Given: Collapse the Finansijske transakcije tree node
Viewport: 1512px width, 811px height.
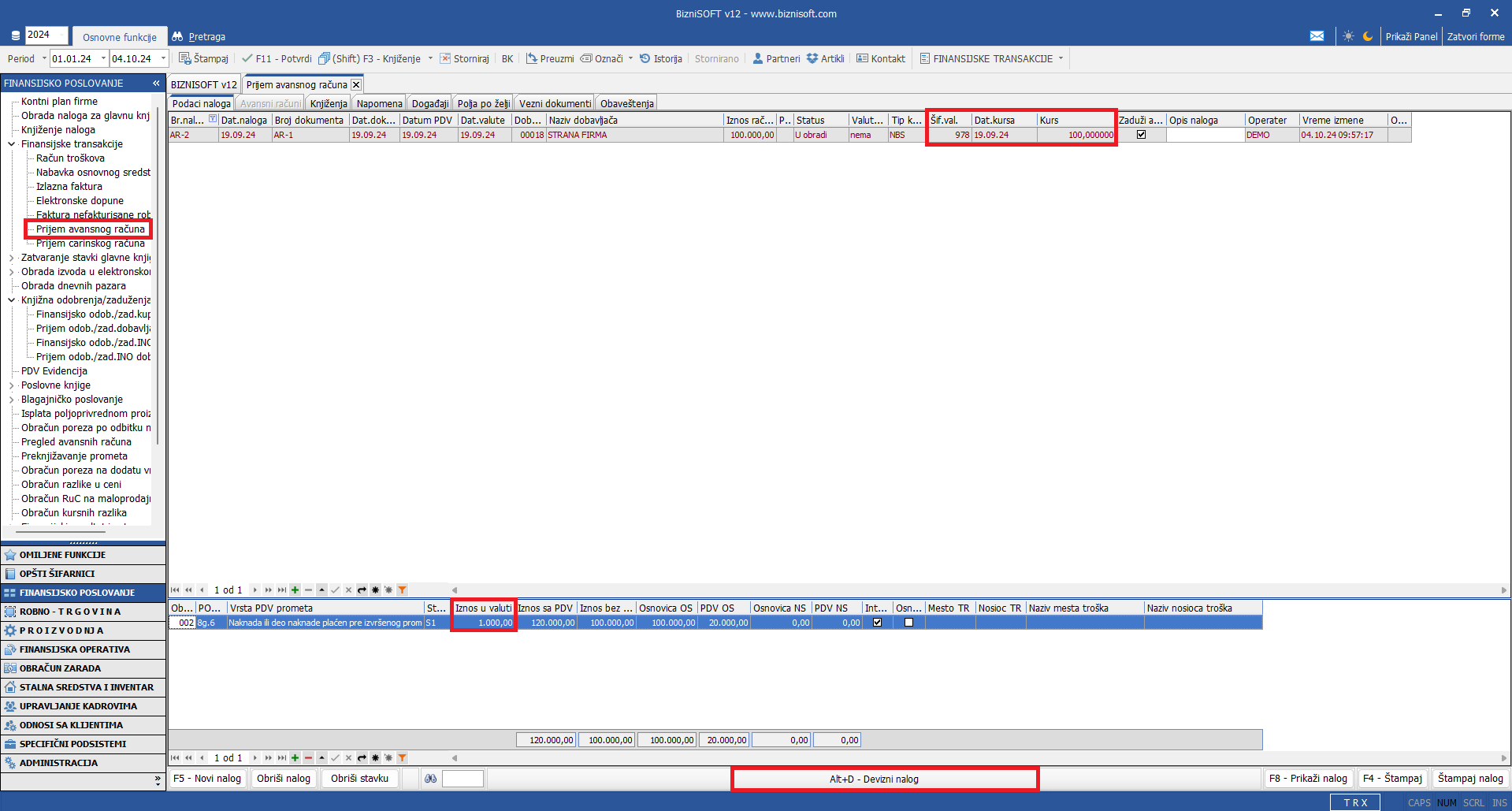Looking at the screenshot, I should pos(12,144).
